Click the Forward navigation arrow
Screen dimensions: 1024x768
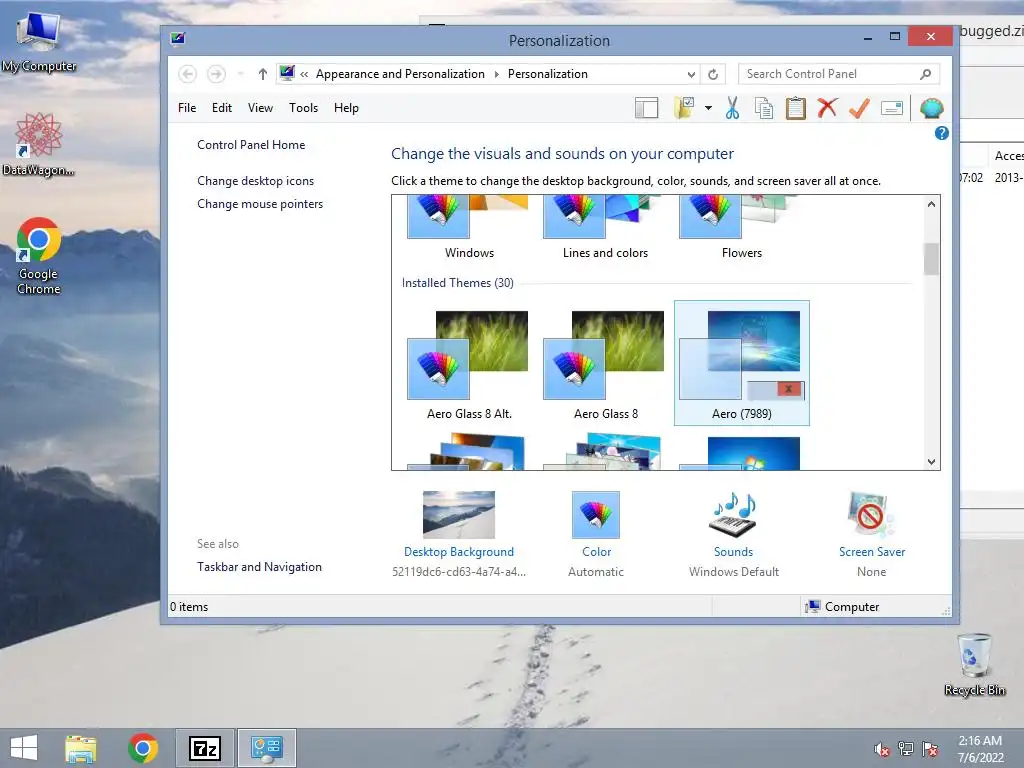pyautogui.click(x=216, y=74)
